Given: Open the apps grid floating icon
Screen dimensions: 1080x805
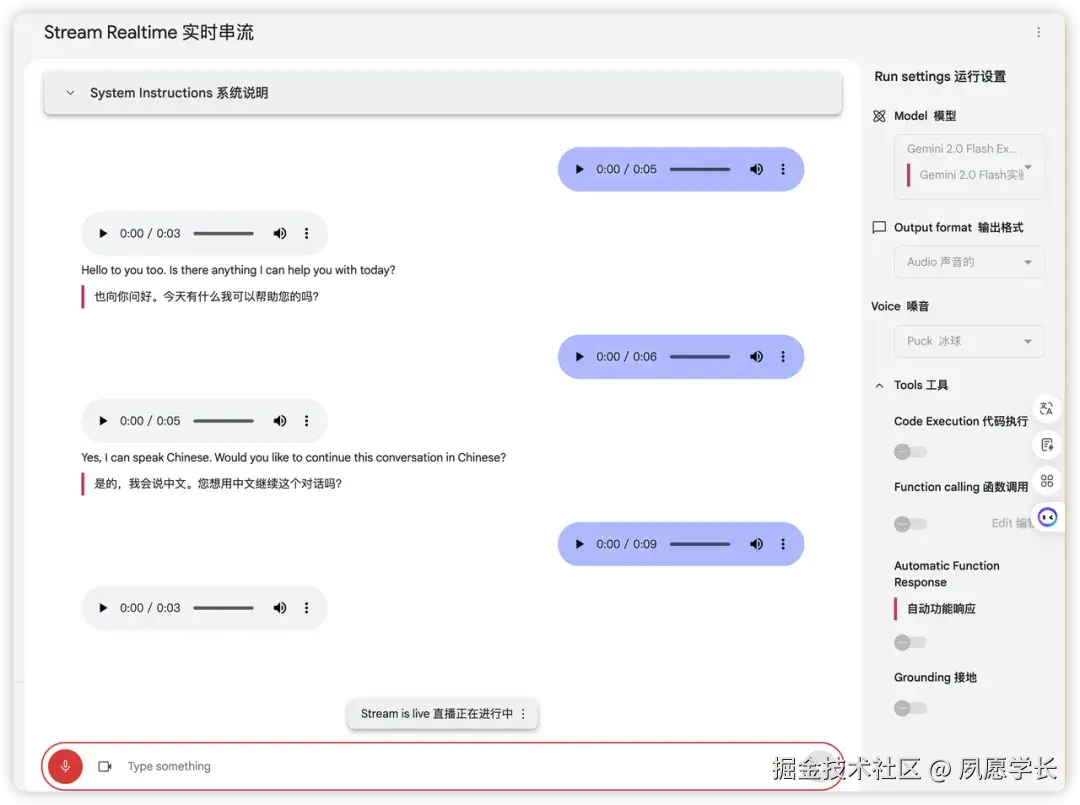Looking at the screenshot, I should click(x=1046, y=481).
